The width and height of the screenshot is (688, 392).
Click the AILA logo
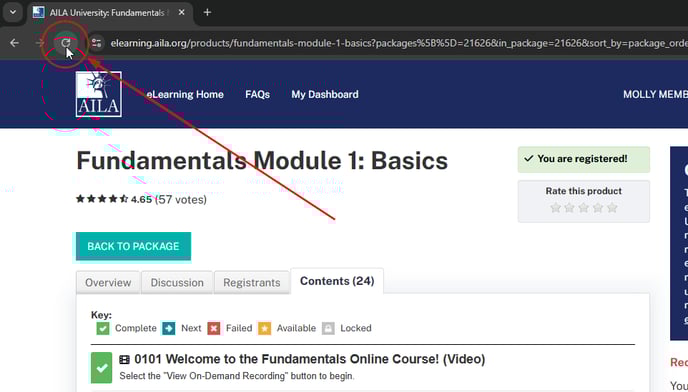(99, 94)
